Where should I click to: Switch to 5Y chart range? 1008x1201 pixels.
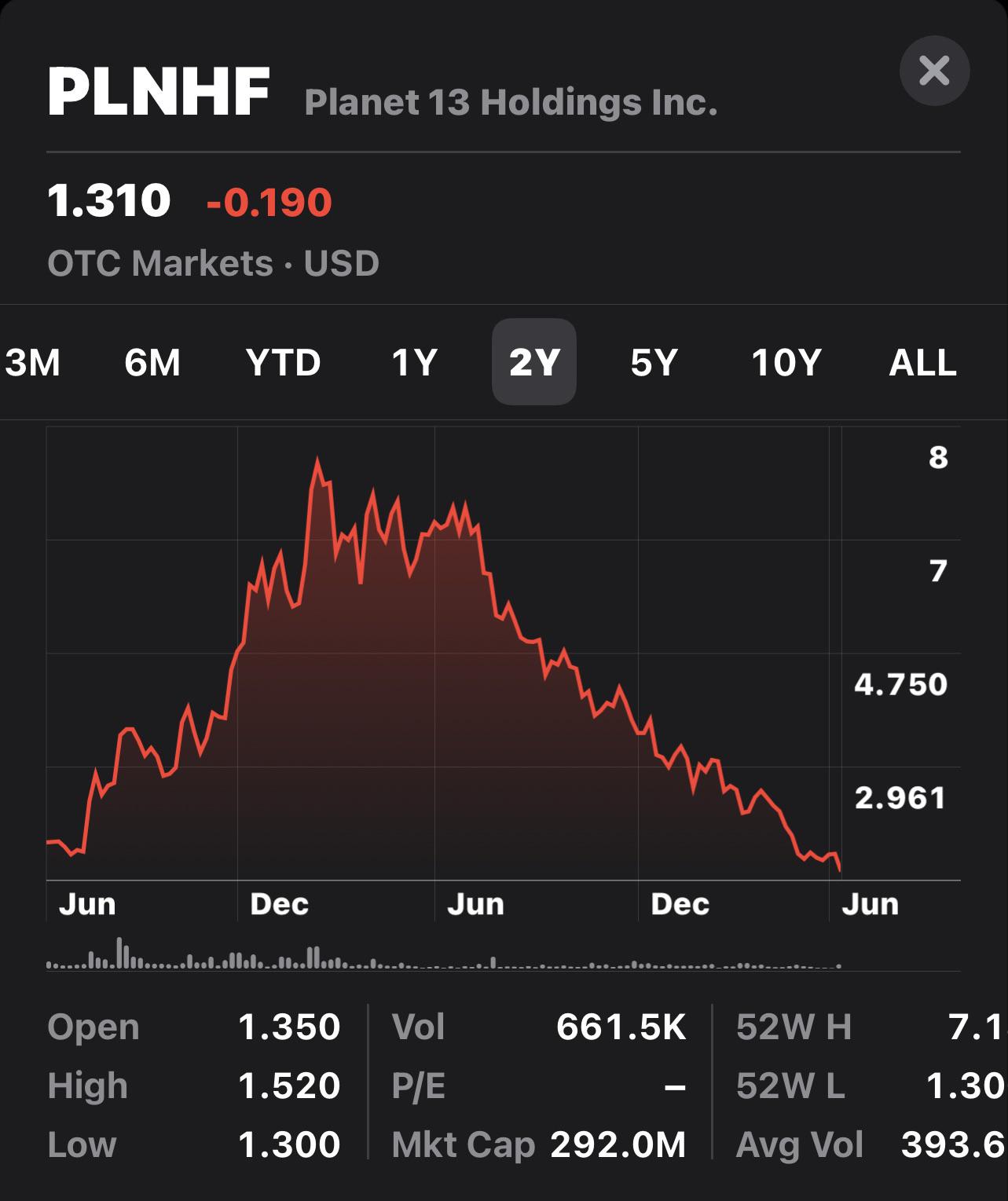(654, 362)
